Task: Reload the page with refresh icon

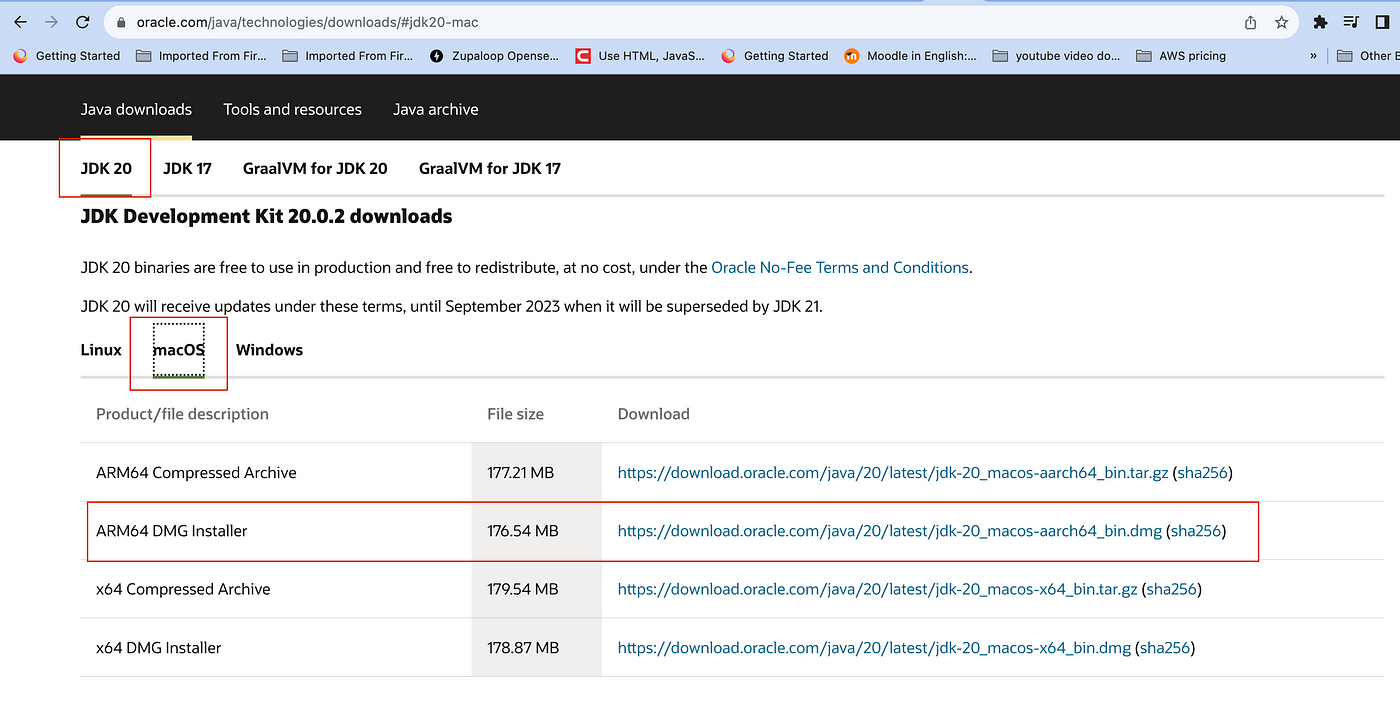Action: pos(83,22)
